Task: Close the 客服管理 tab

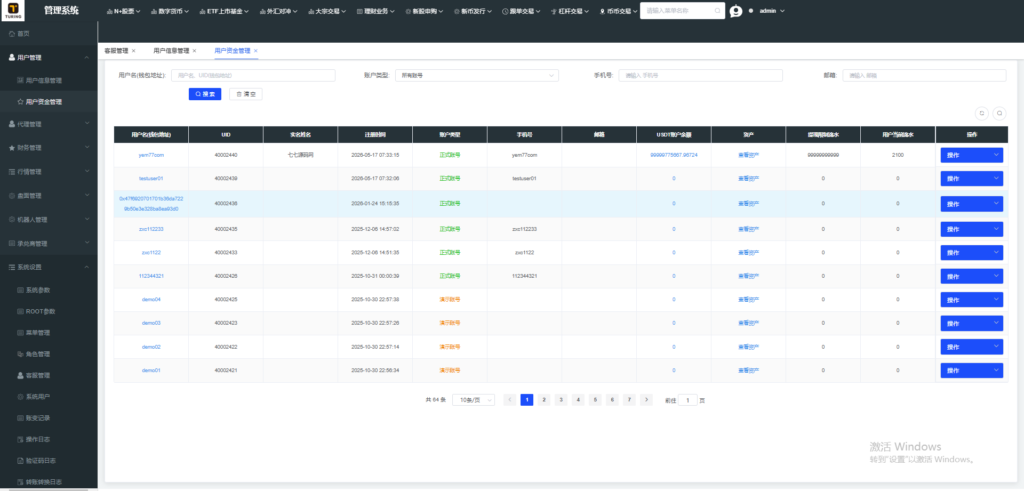Action: point(134,50)
